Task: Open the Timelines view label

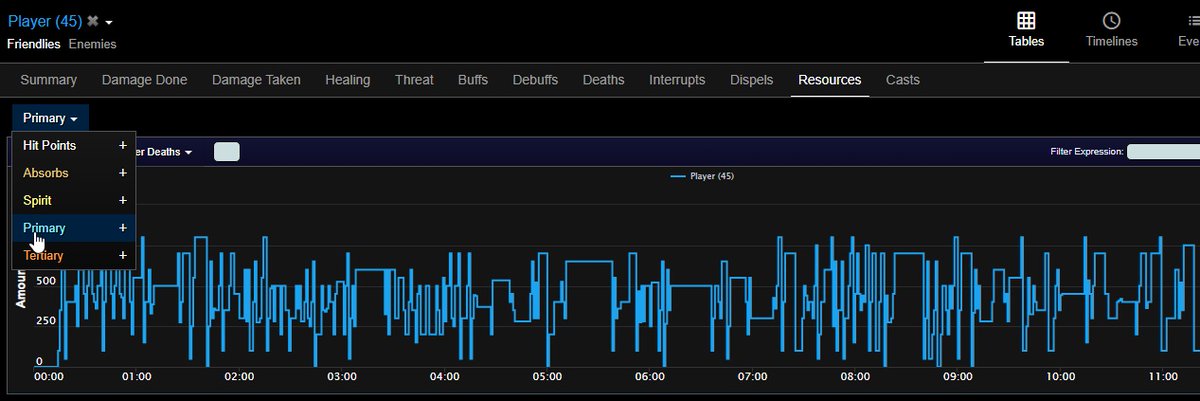Action: coord(1111,41)
